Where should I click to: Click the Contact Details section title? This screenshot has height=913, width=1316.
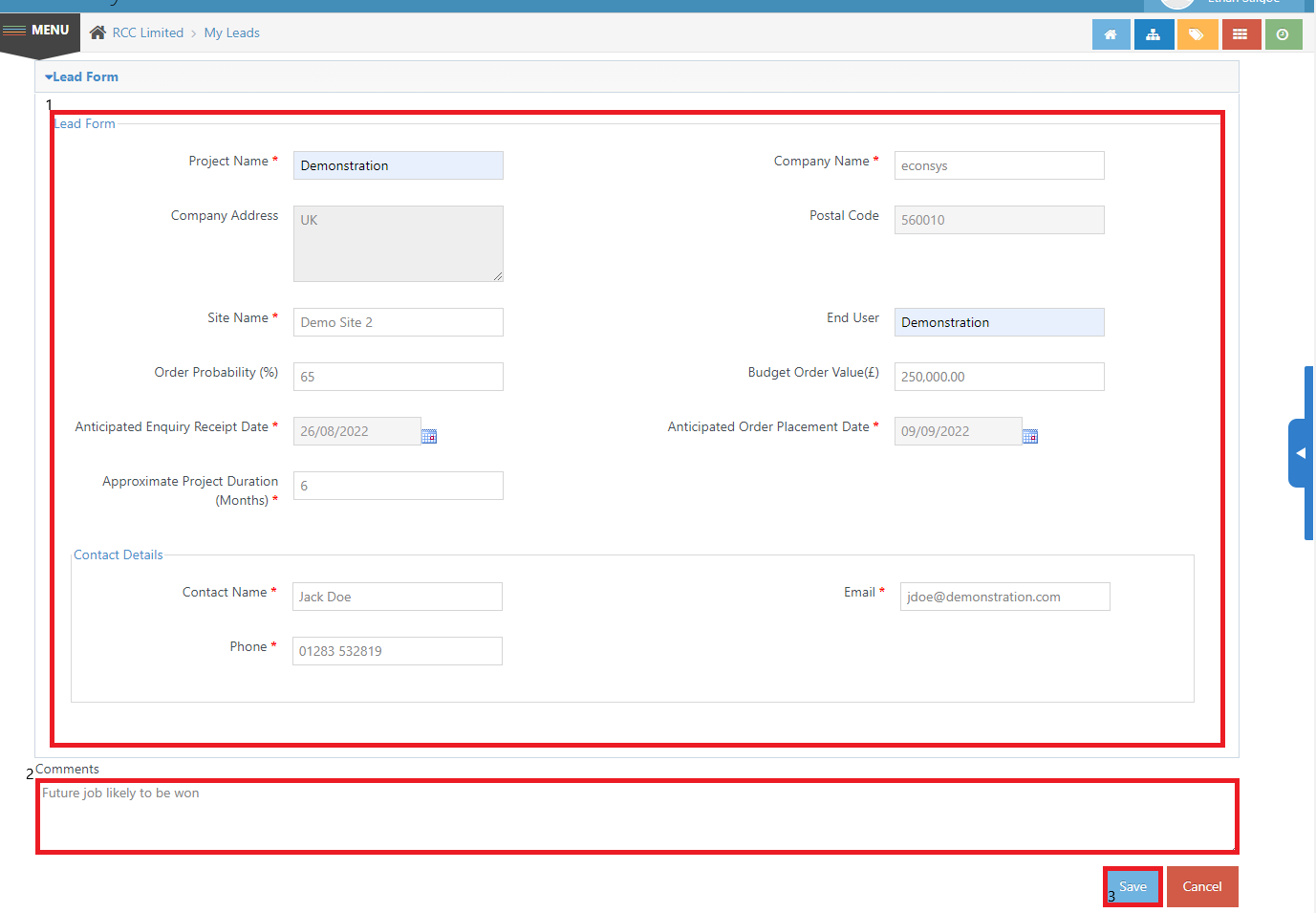pos(119,554)
